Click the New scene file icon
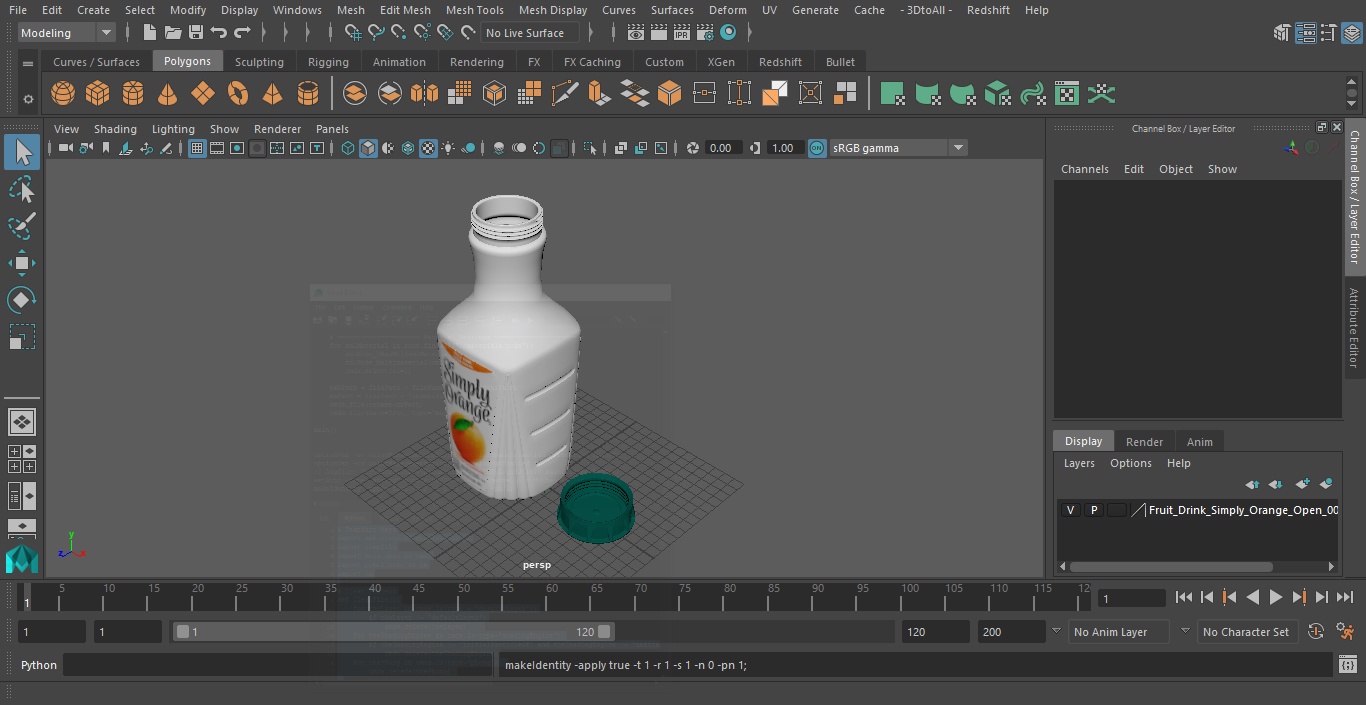1366x705 pixels. pos(149,33)
